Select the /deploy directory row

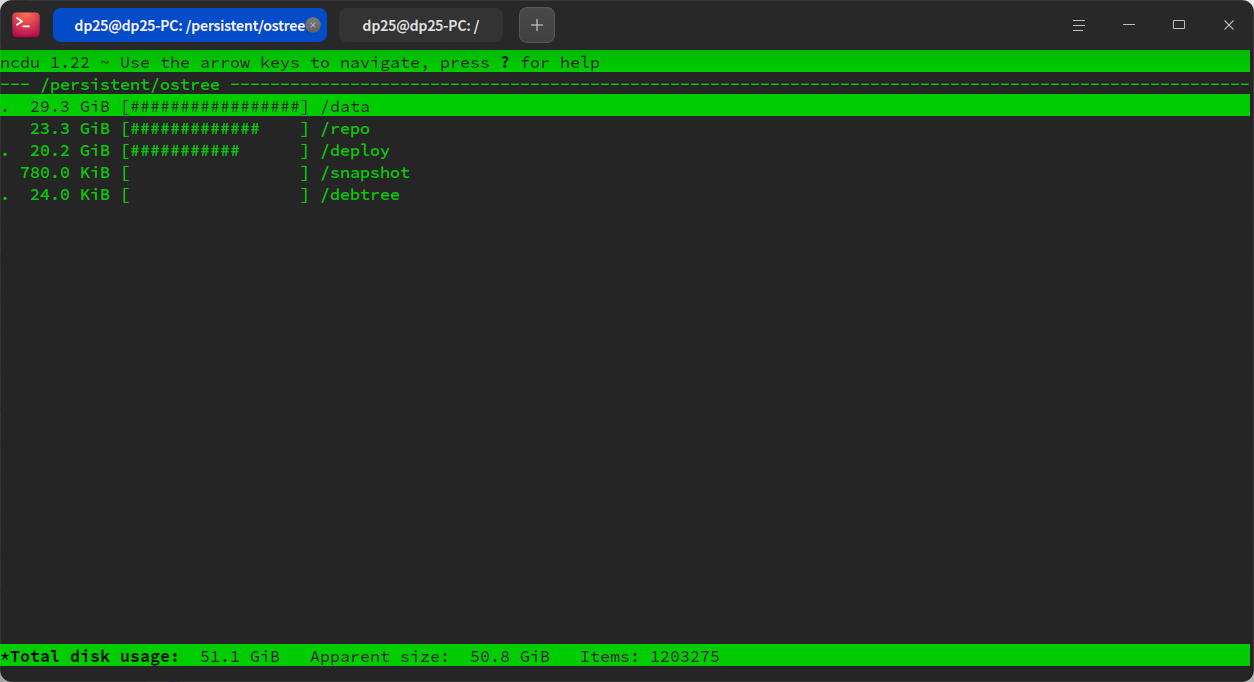625,150
